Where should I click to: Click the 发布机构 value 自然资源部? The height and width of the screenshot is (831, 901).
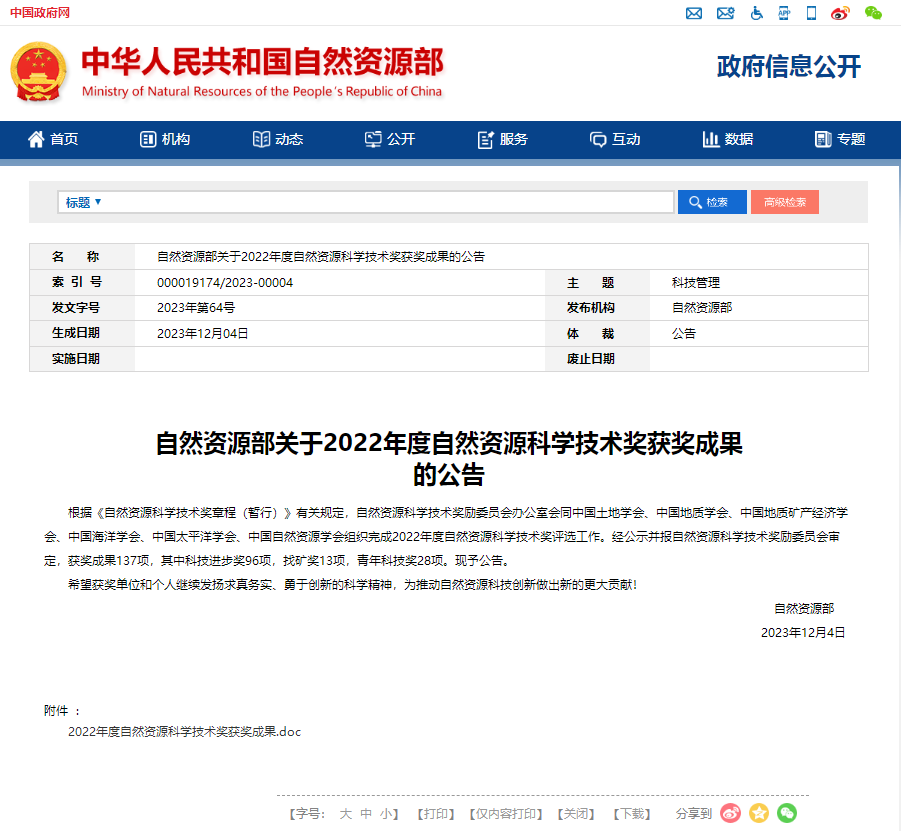(x=702, y=308)
